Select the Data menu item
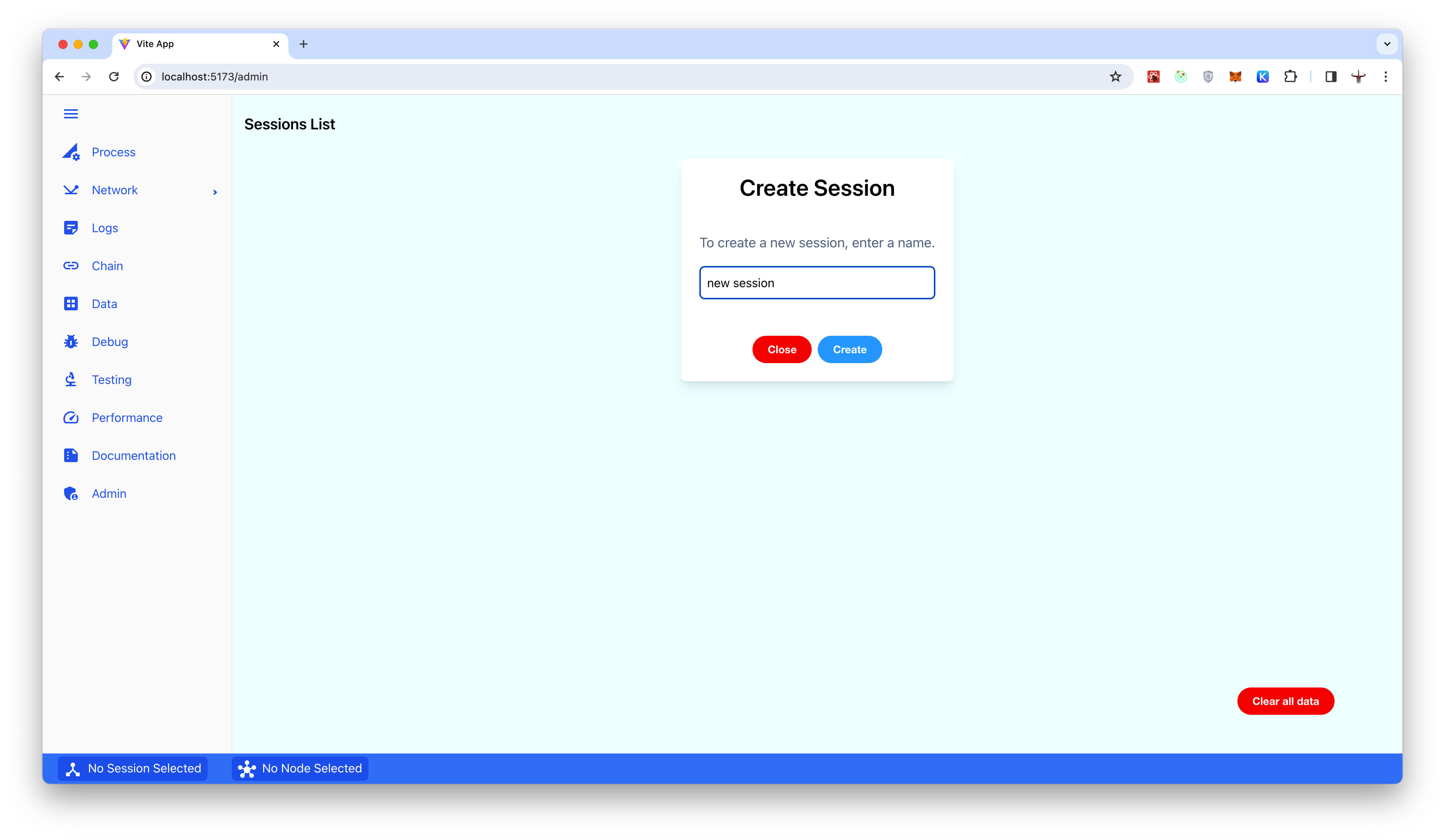The height and width of the screenshot is (840, 1445). pyautogui.click(x=104, y=303)
